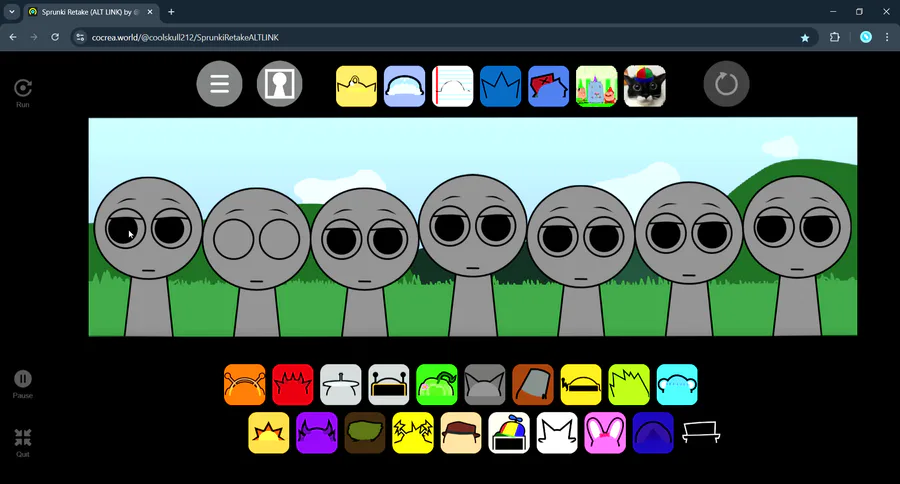The width and height of the screenshot is (900, 484).
Task: Click the keyhole portrait round button
Action: pos(280,84)
